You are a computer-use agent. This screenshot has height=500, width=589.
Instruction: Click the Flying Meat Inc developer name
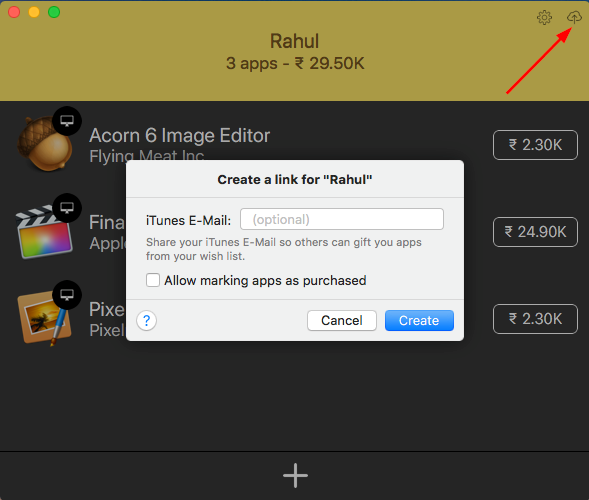(147, 155)
